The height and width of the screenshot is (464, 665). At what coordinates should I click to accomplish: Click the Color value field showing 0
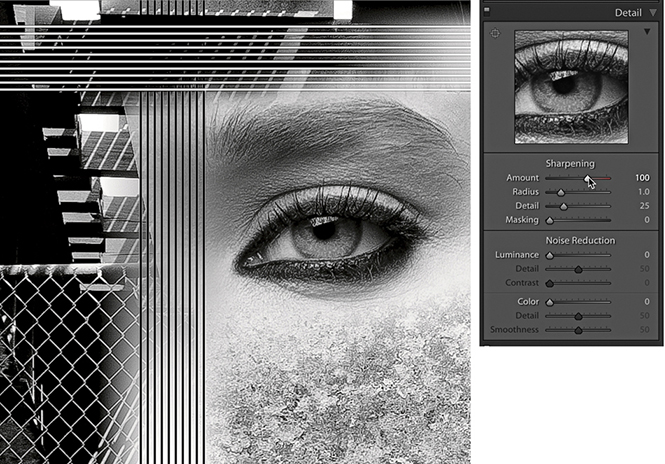(647, 302)
